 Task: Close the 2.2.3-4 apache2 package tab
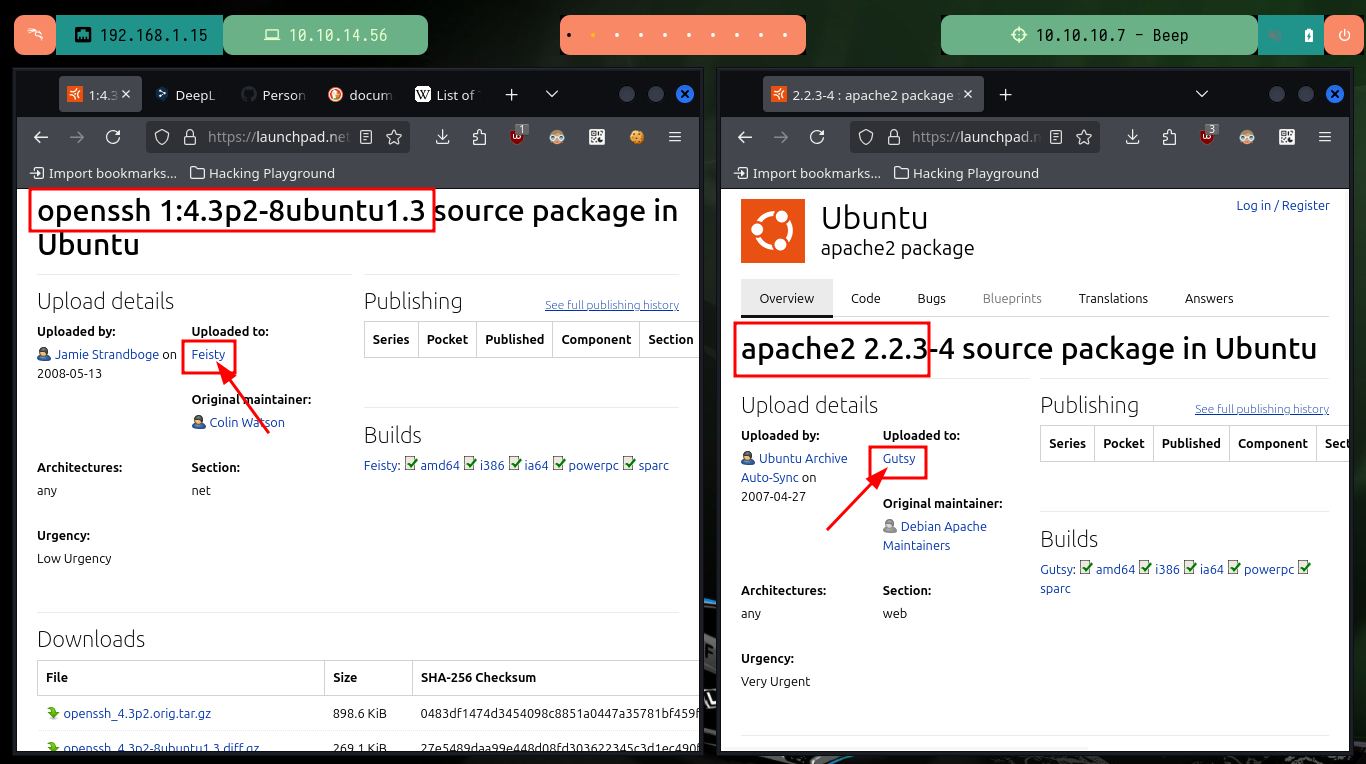click(x=966, y=95)
